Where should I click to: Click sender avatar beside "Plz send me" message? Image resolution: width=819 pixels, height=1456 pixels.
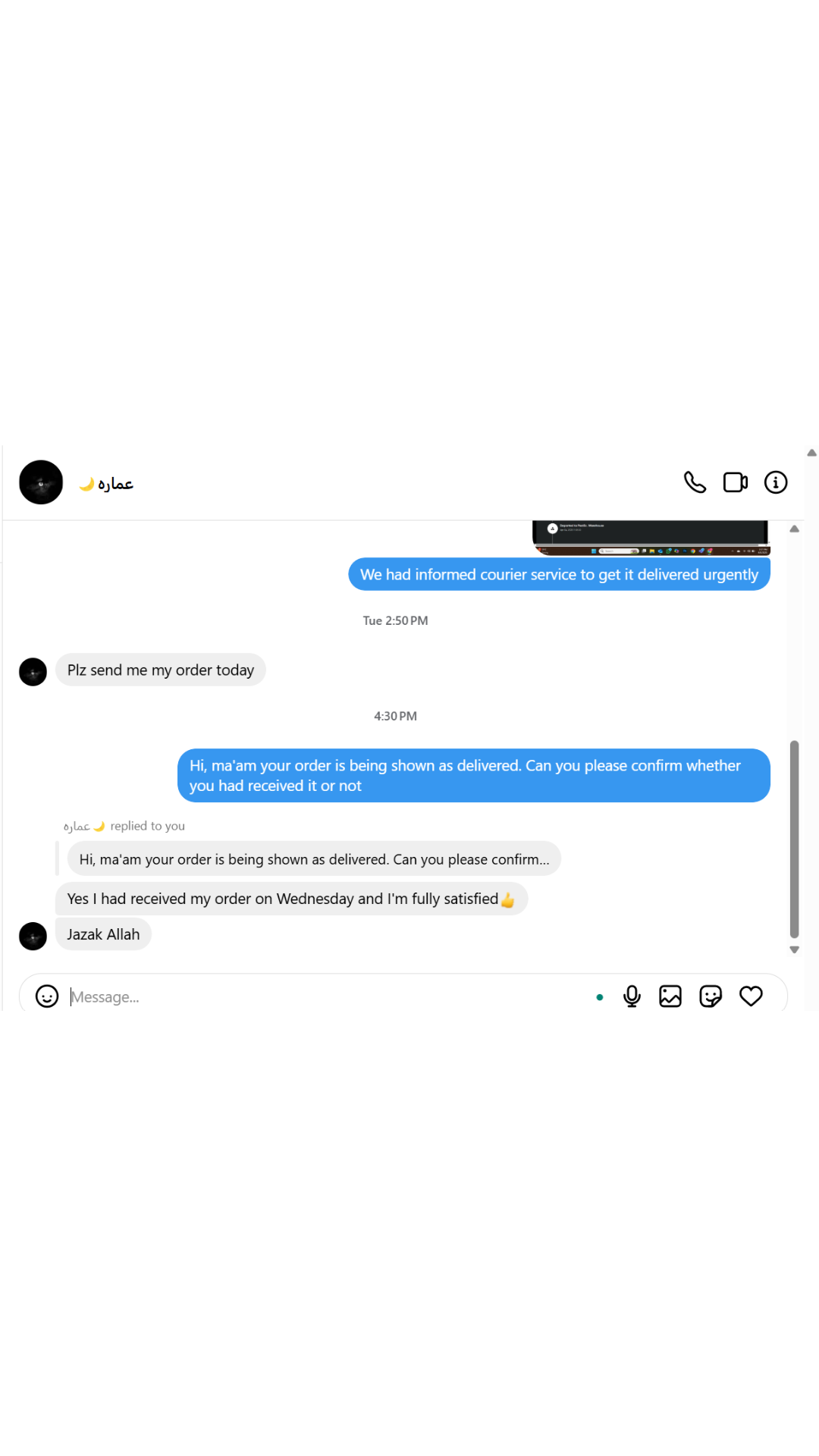[x=33, y=672]
